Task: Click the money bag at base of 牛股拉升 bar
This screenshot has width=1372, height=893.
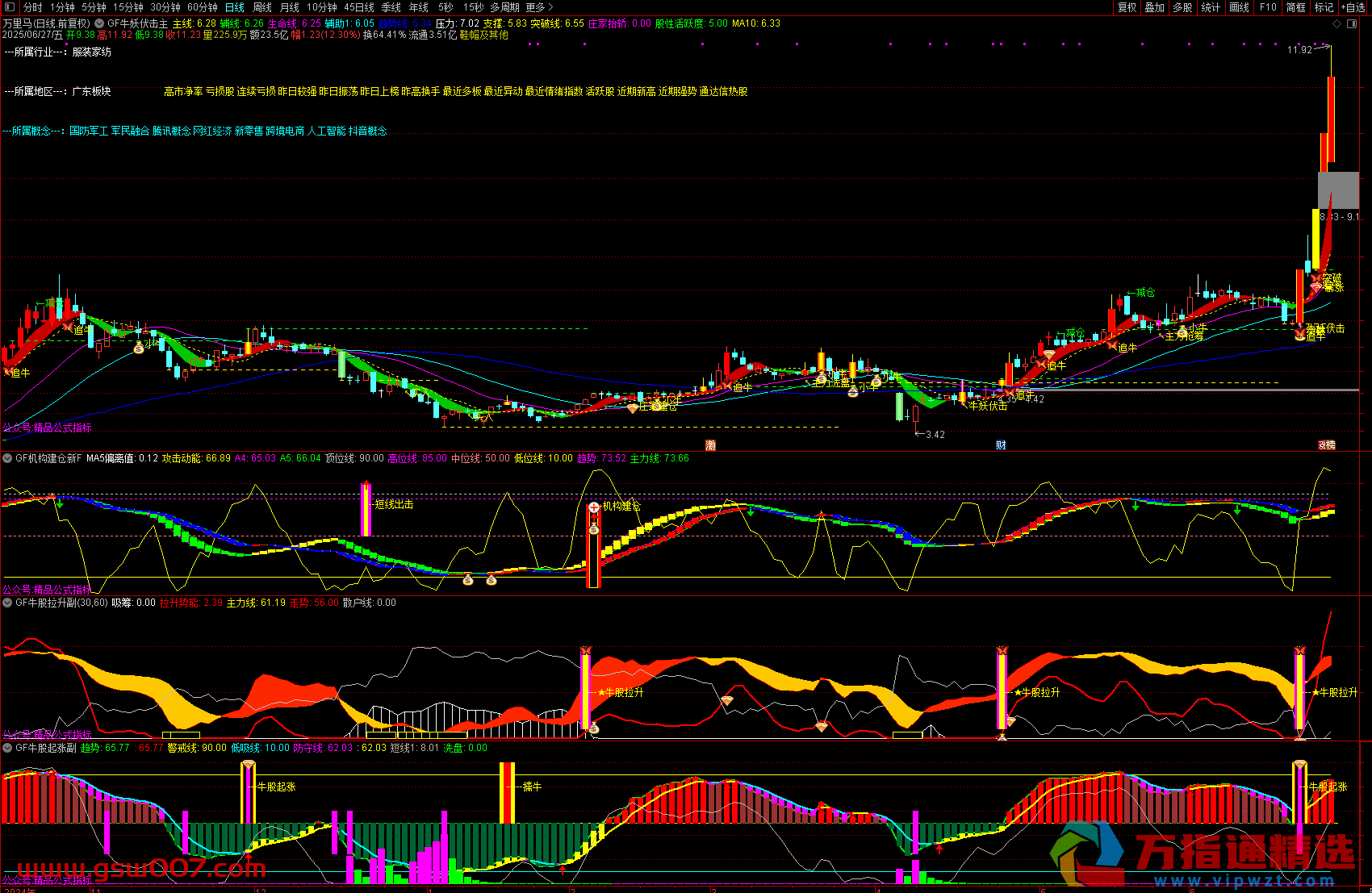Action: point(594,729)
